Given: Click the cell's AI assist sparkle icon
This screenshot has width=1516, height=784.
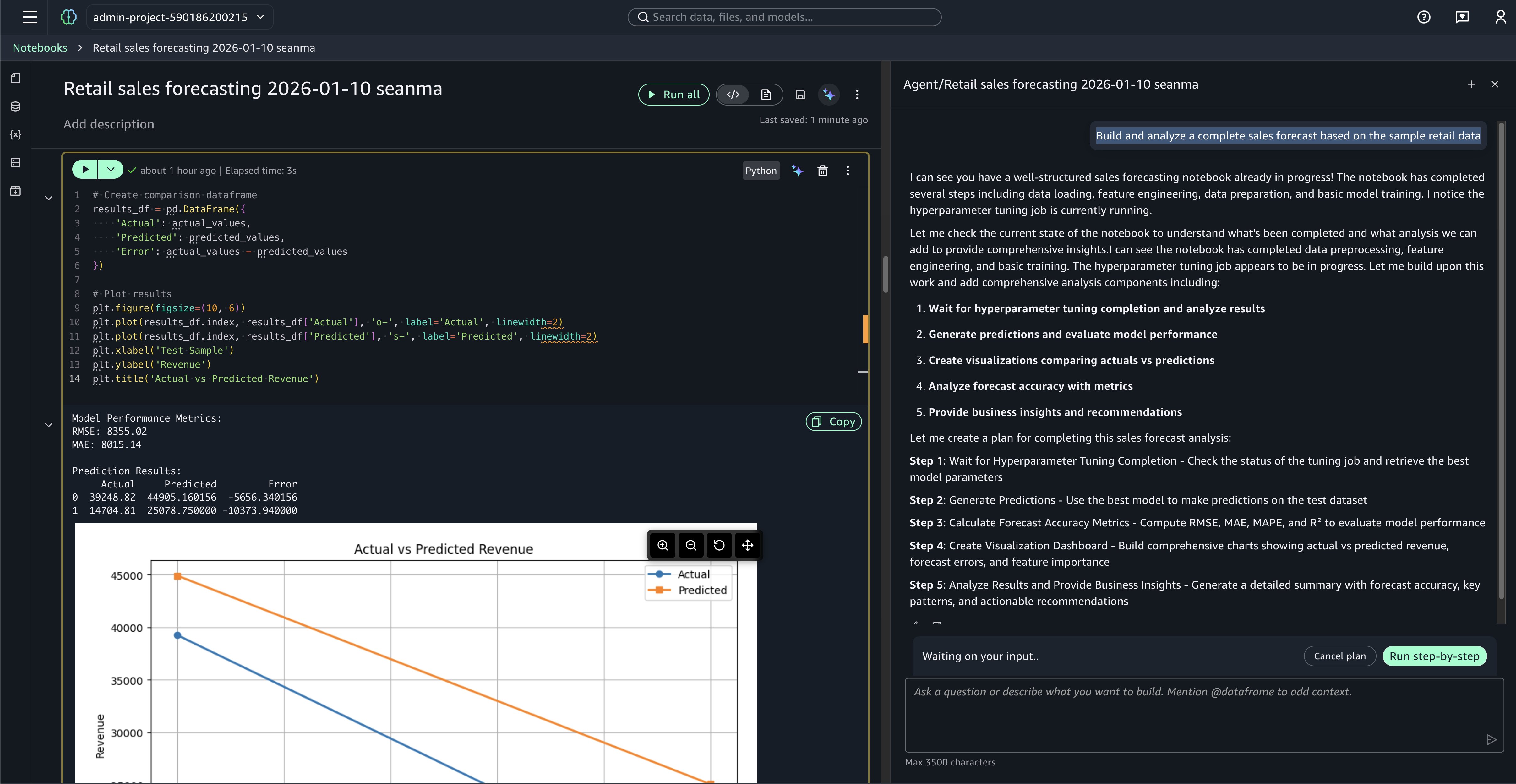Looking at the screenshot, I should (x=797, y=171).
